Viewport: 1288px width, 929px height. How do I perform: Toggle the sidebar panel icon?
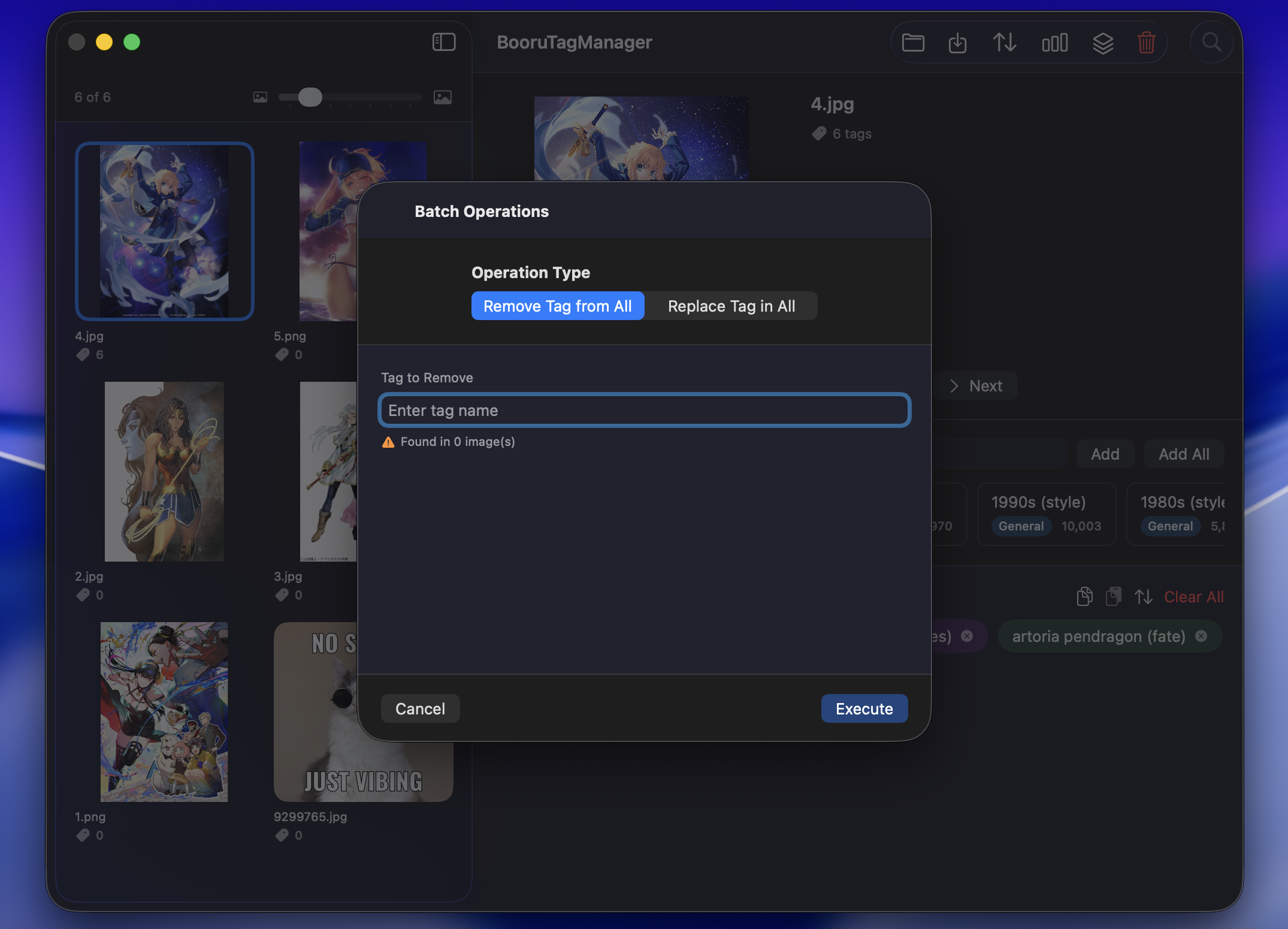[444, 42]
